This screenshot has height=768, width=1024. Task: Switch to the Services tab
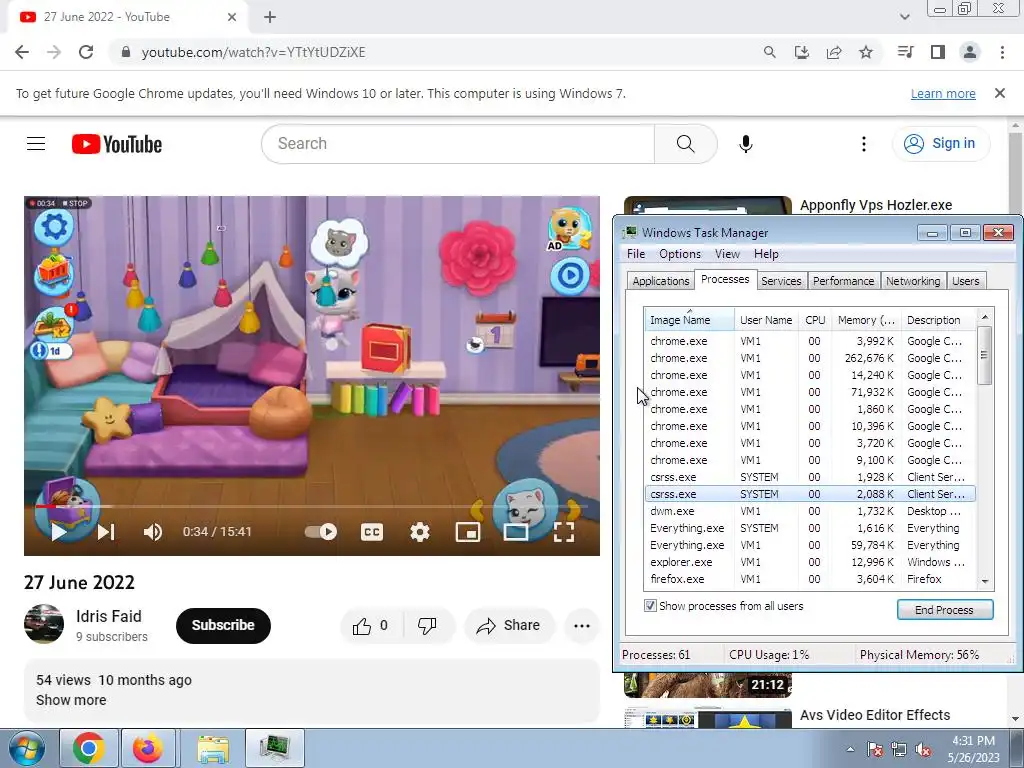pyautogui.click(x=780, y=281)
